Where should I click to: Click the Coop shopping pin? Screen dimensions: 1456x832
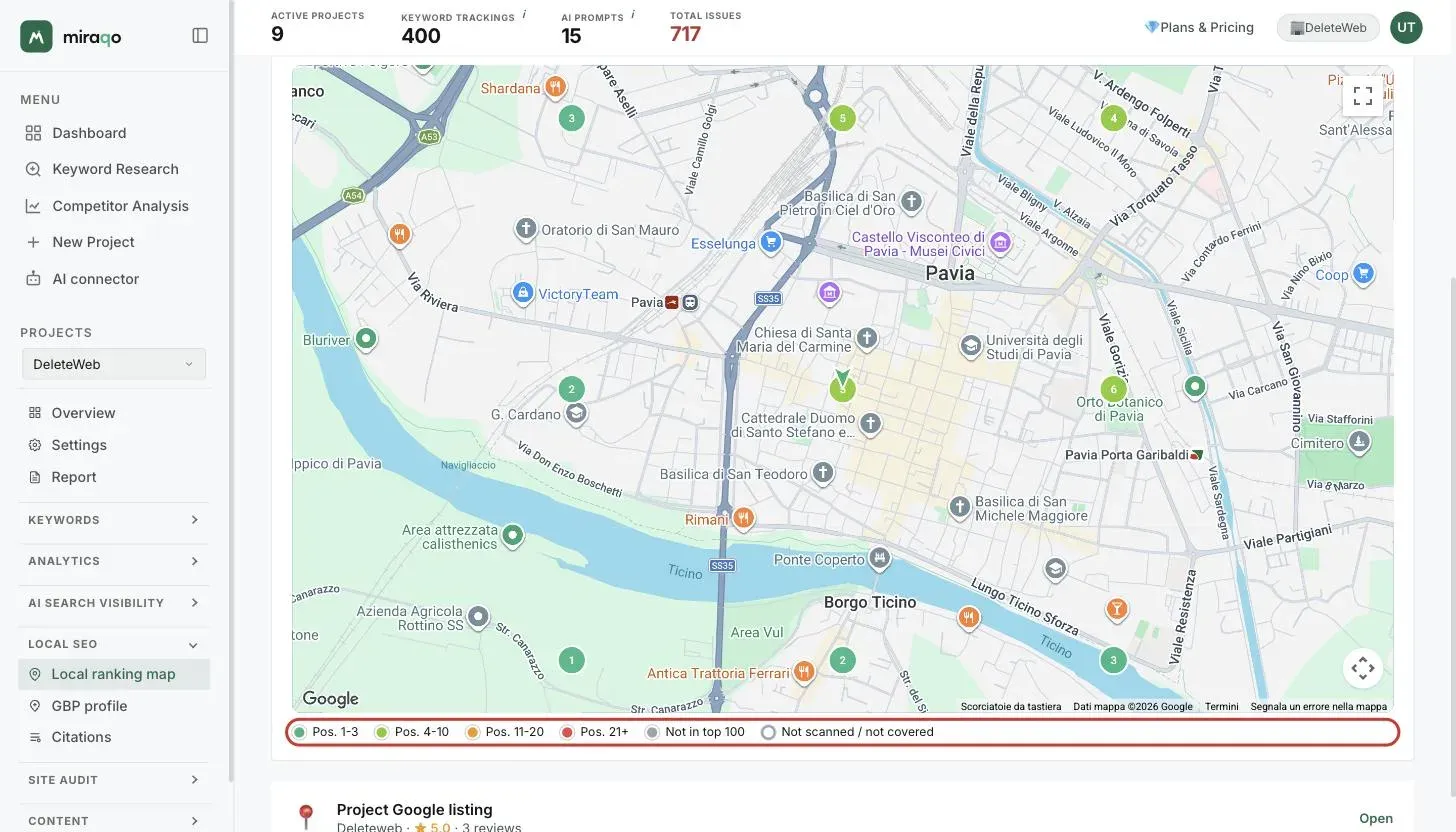point(1362,273)
